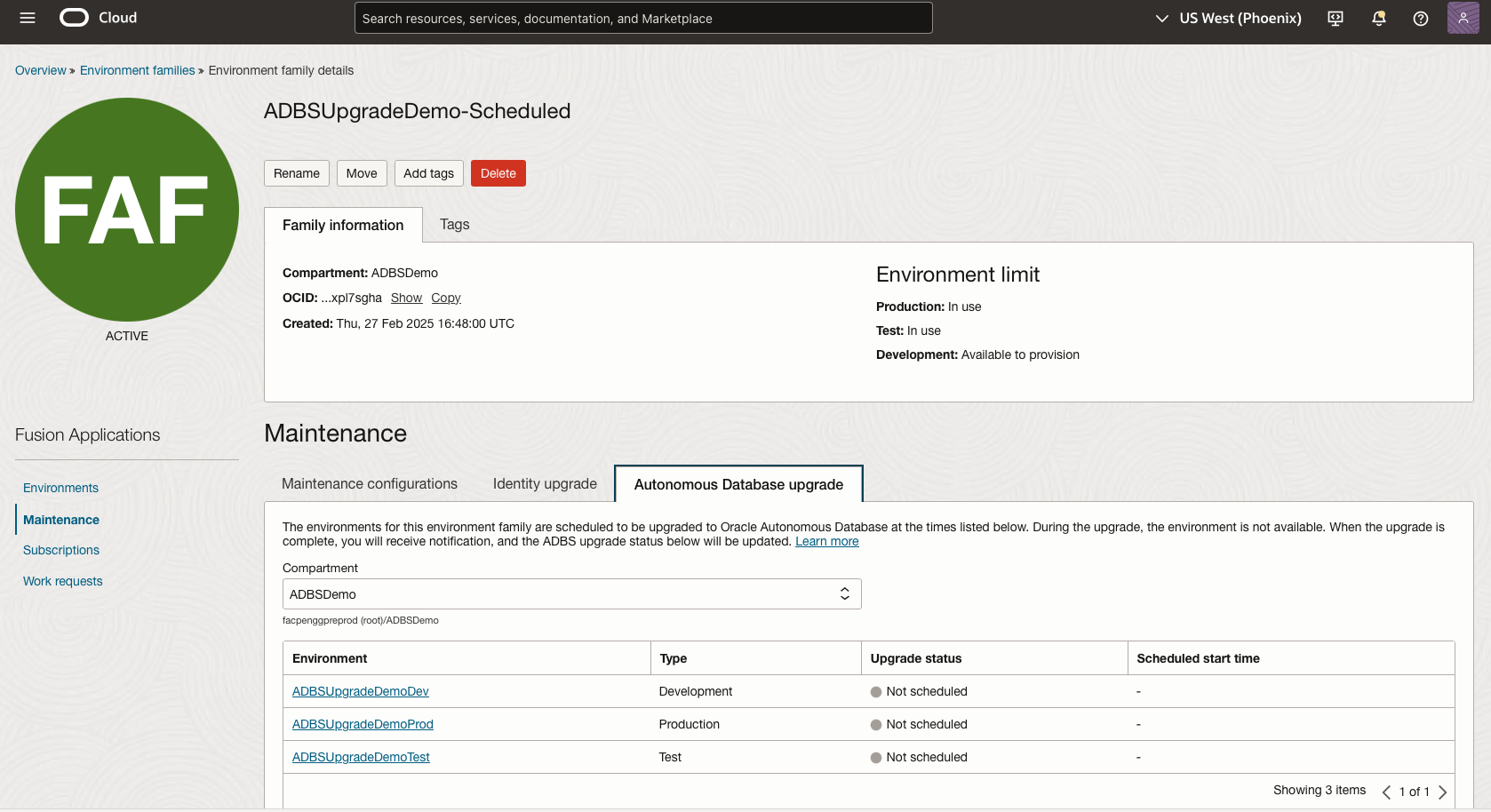Open the announcements bell icon
The height and width of the screenshot is (812, 1491).
(x=1379, y=18)
